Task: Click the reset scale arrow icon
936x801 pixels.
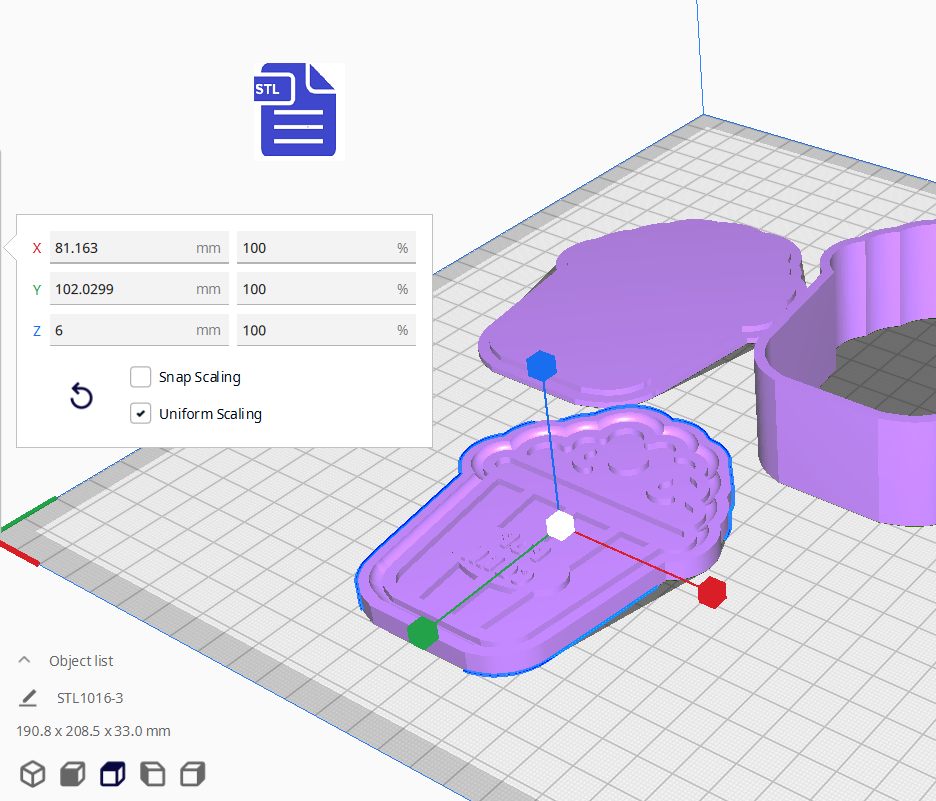Action: click(x=81, y=397)
